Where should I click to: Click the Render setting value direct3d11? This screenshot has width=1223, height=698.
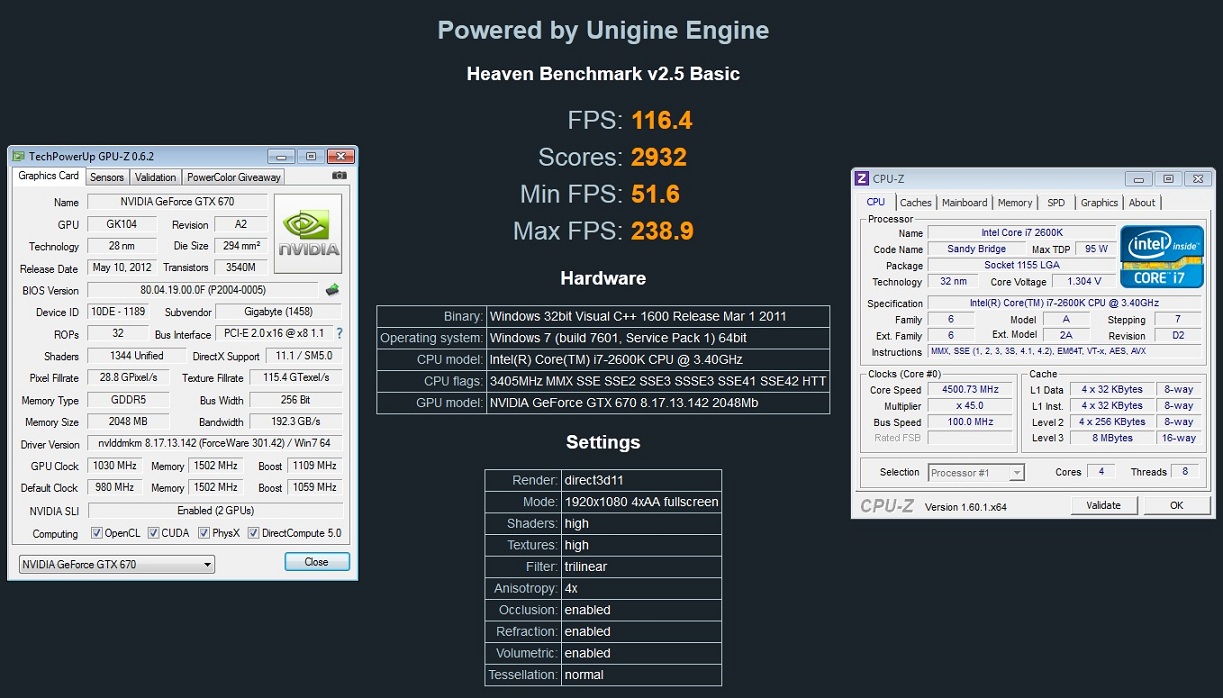pyautogui.click(x=641, y=480)
